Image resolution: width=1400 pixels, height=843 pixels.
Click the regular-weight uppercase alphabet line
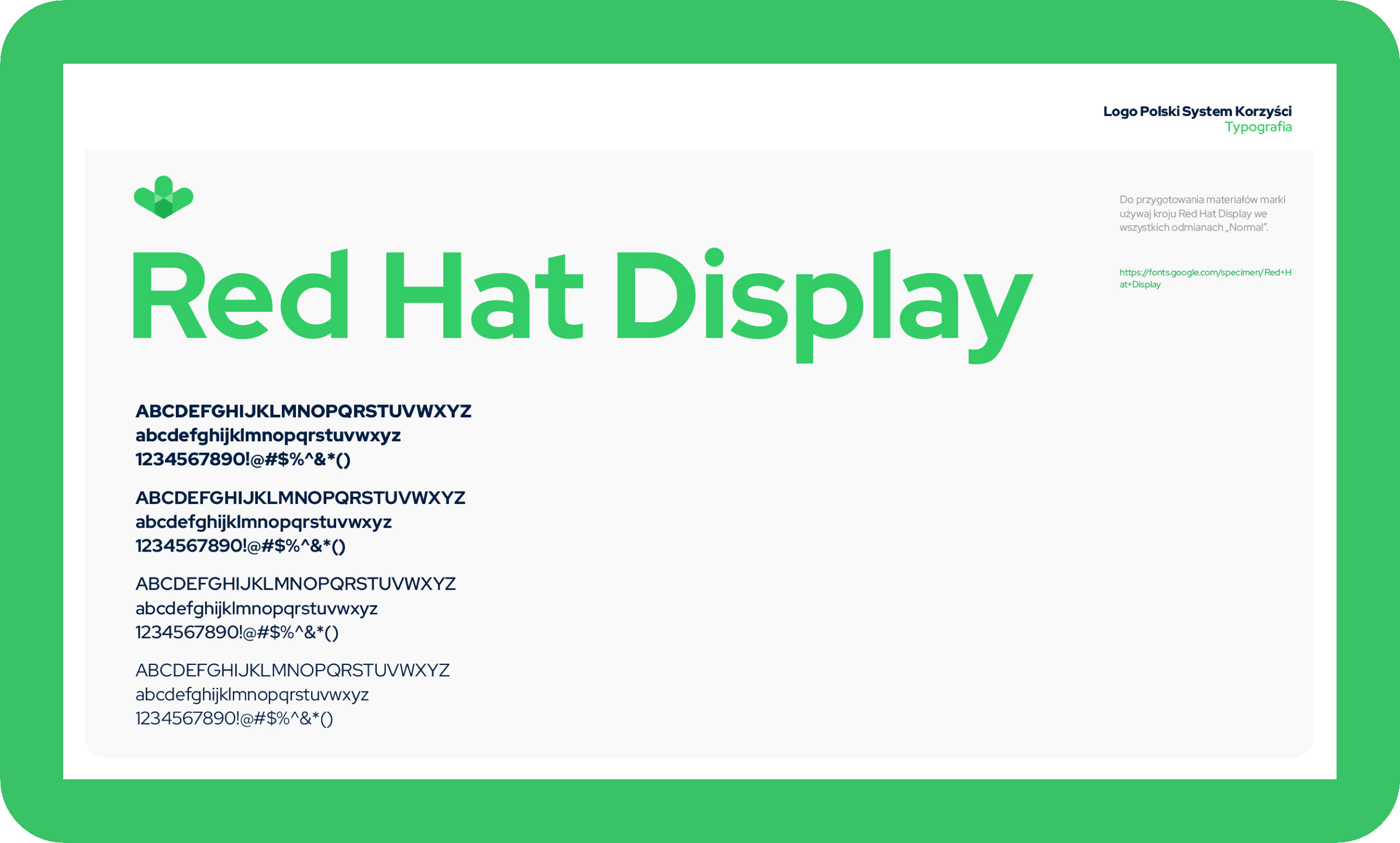pyautogui.click(x=295, y=584)
